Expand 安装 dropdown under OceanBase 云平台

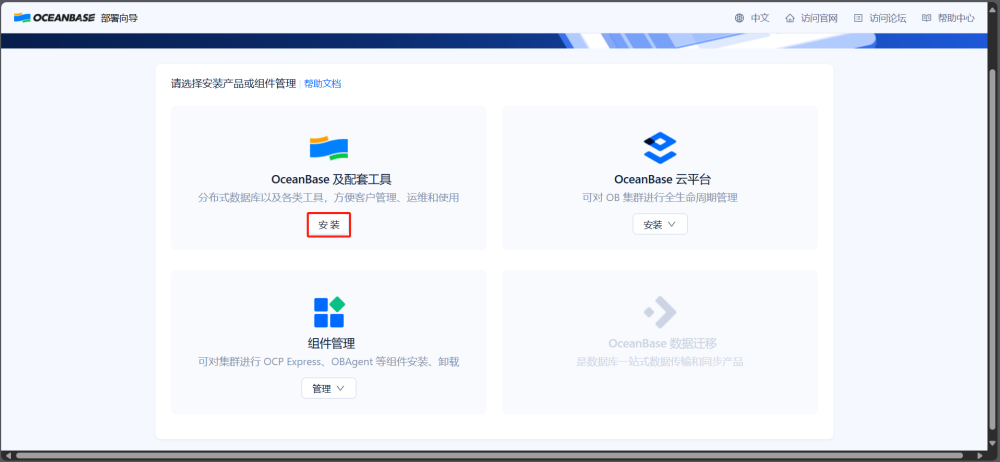tap(660, 225)
